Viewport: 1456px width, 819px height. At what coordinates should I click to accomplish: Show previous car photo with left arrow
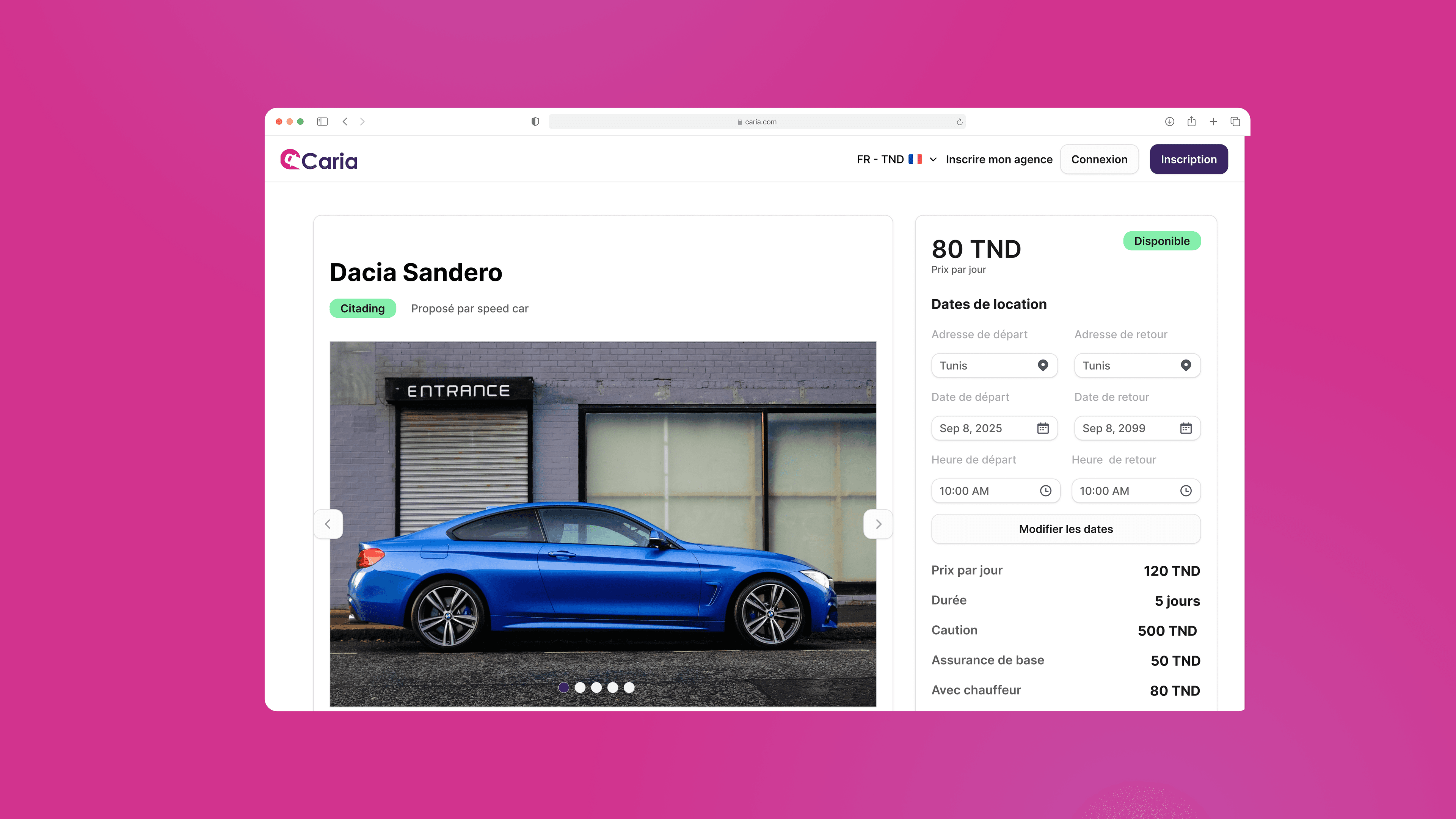[328, 524]
